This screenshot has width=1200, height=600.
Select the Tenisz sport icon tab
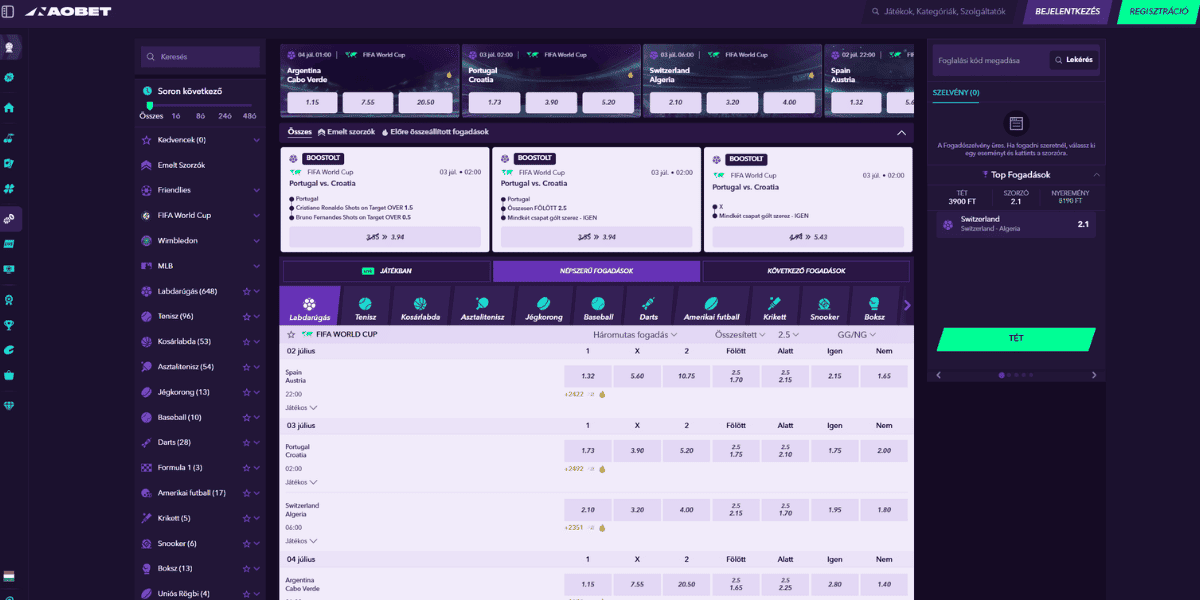365,306
